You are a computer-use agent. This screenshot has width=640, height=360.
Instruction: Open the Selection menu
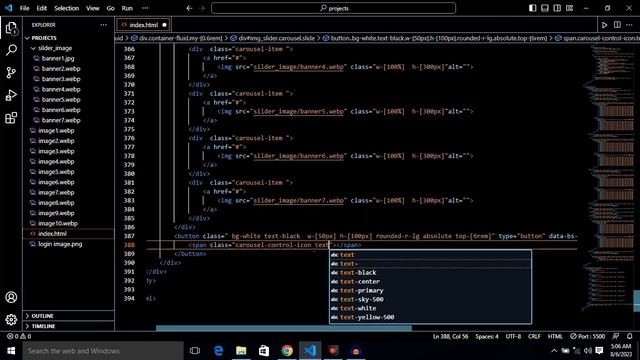coord(67,8)
